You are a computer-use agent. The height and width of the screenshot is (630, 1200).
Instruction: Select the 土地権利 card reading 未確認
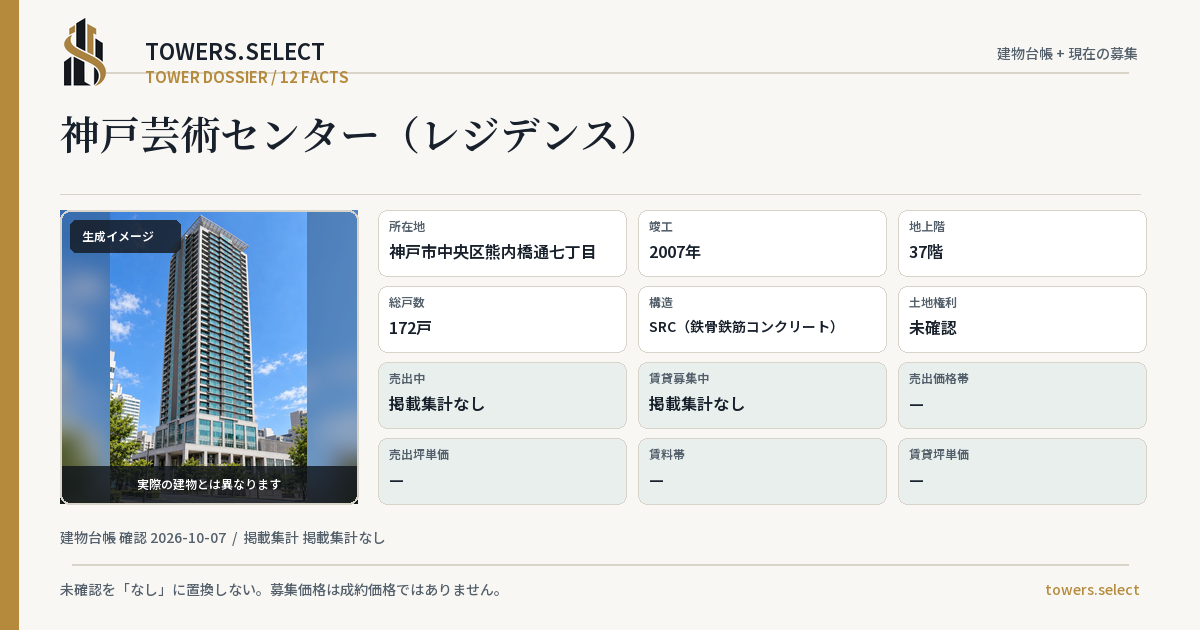click(1022, 319)
